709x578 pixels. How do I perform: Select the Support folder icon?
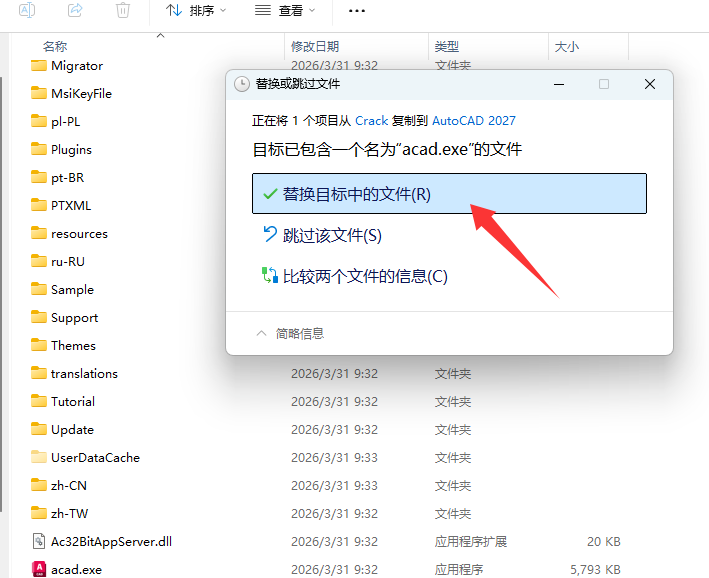[39, 317]
